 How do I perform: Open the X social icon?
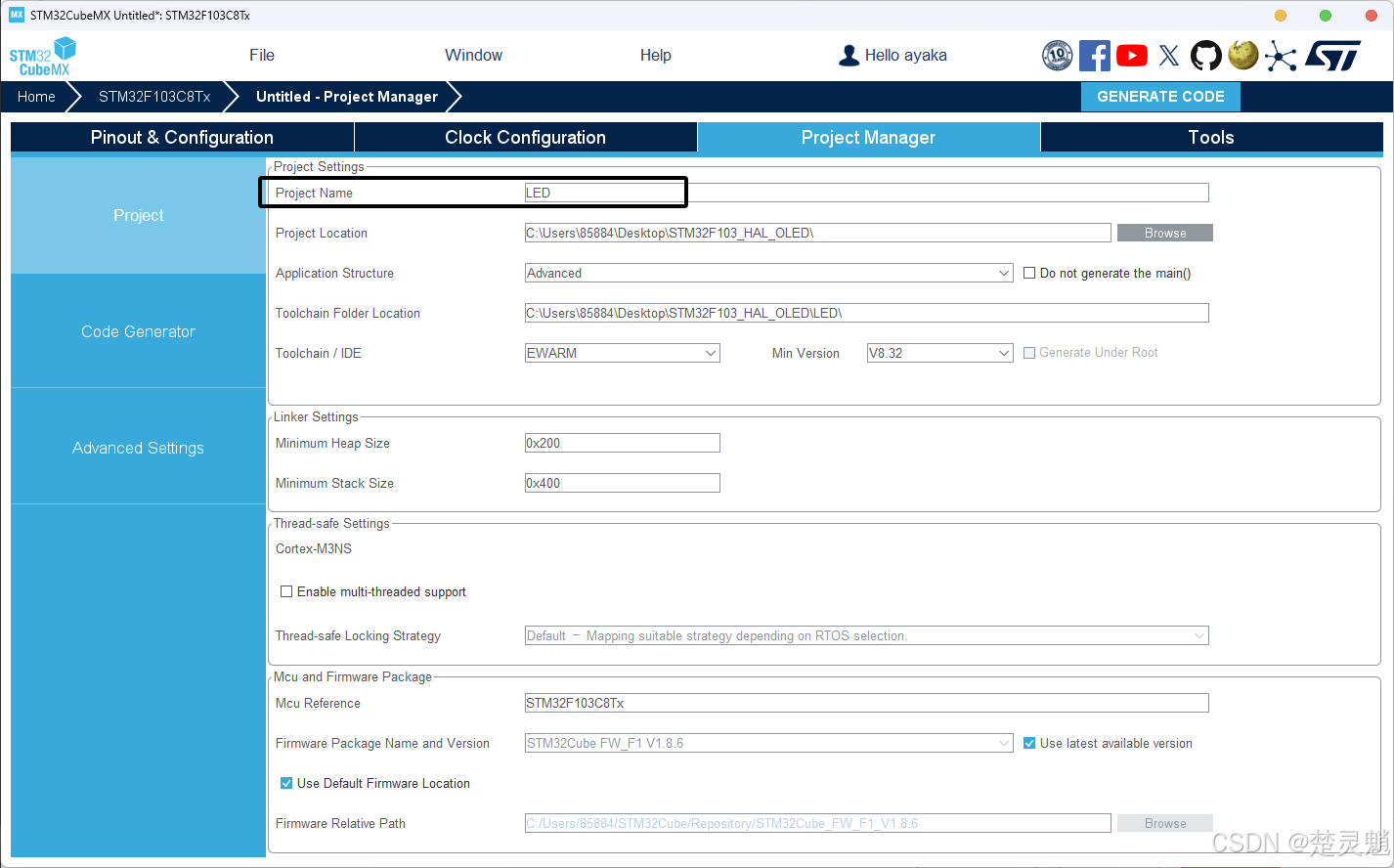click(1169, 56)
